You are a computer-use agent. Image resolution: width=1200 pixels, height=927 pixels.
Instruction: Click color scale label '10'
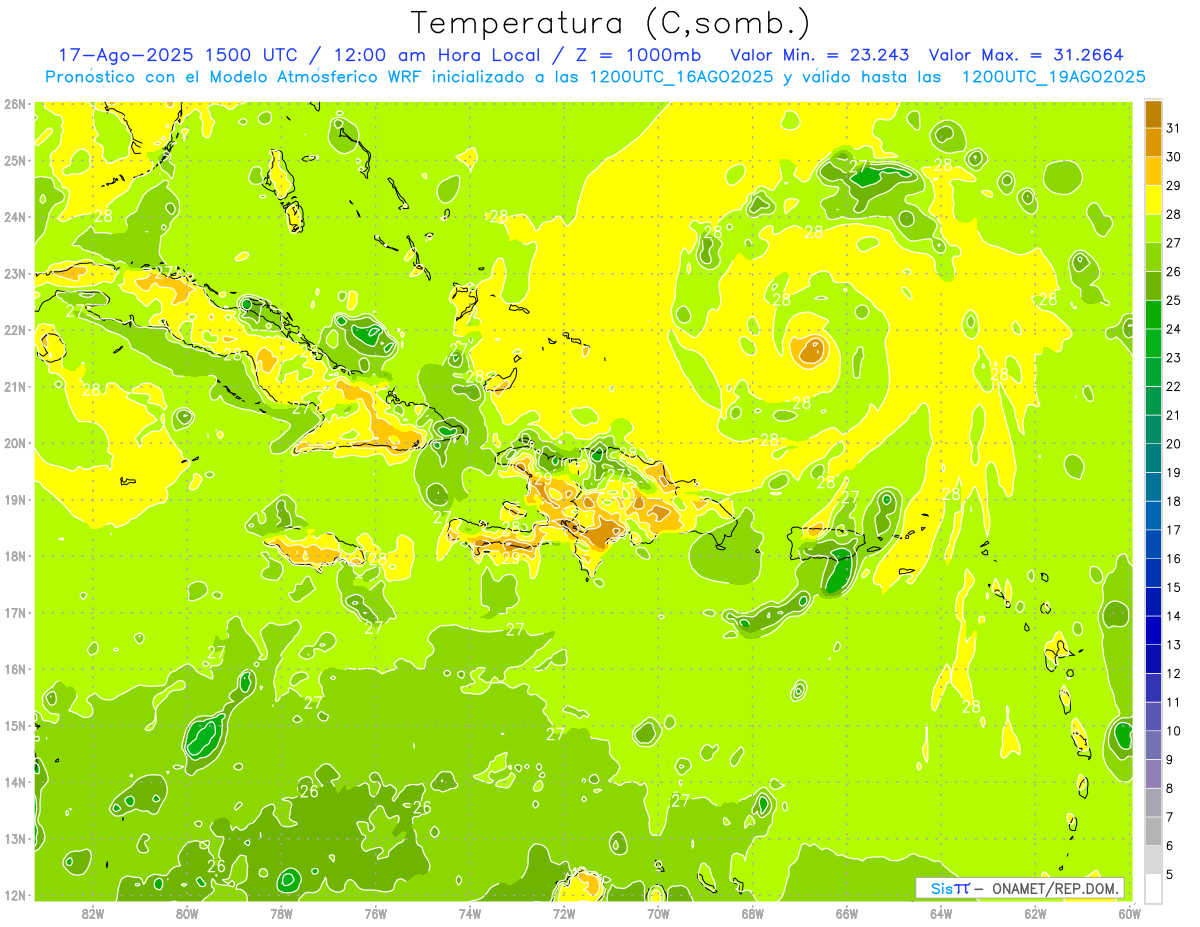(x=1173, y=731)
